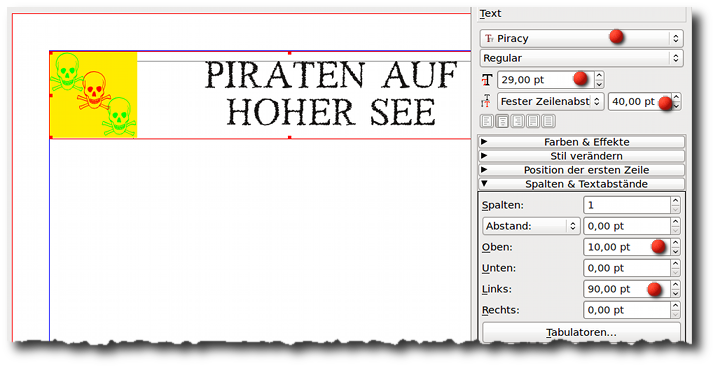Align text right with third alignment icon
The width and height of the screenshot is (715, 382).
518,121
